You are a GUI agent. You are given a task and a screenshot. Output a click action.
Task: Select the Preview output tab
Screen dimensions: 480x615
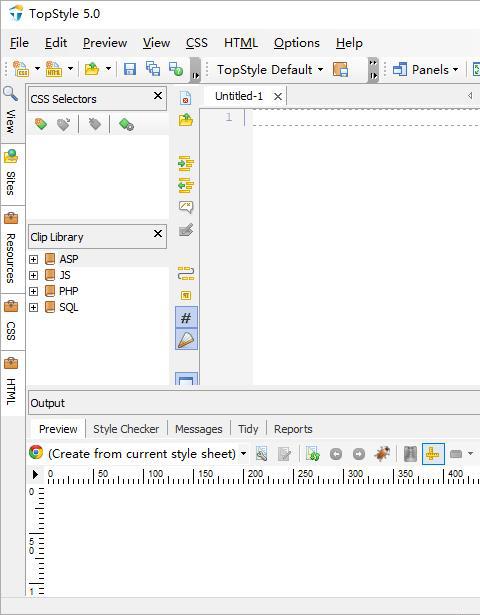coord(58,429)
